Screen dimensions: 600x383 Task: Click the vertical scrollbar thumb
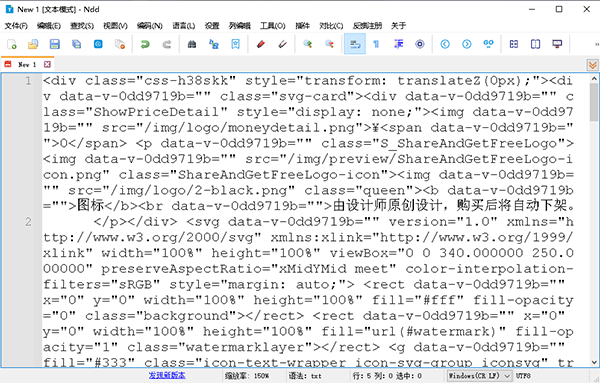pyautogui.click(x=594, y=103)
